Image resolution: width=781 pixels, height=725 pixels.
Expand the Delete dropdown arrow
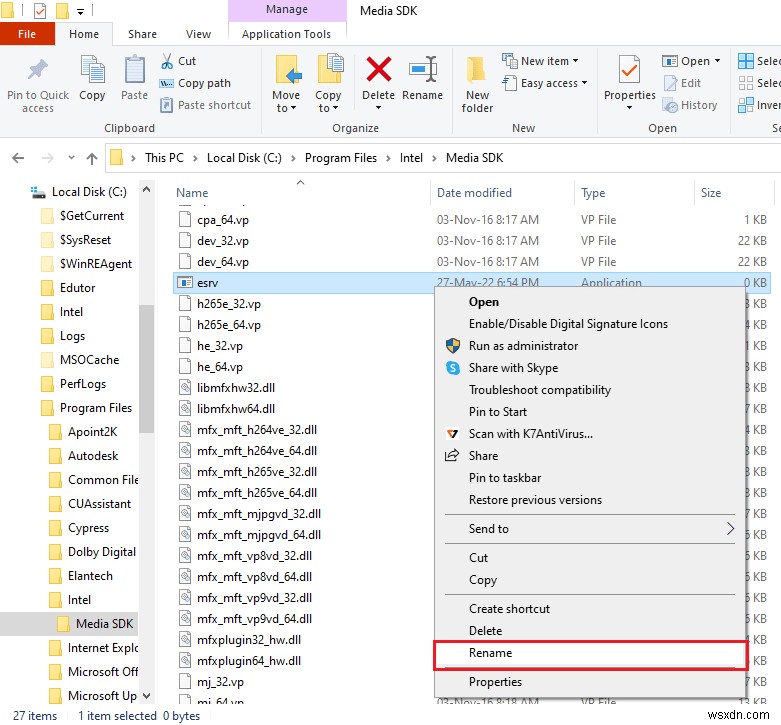click(378, 108)
